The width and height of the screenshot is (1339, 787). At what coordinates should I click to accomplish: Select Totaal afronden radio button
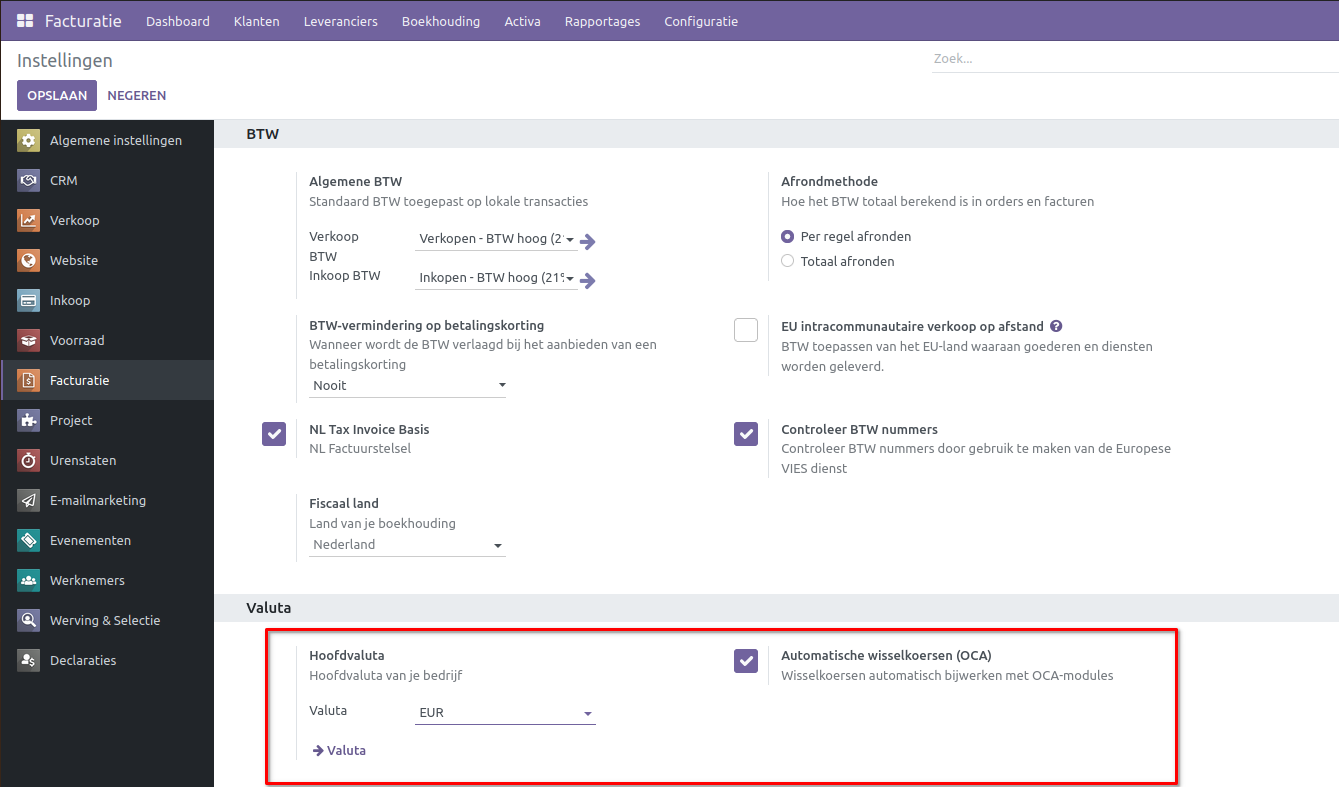(788, 261)
